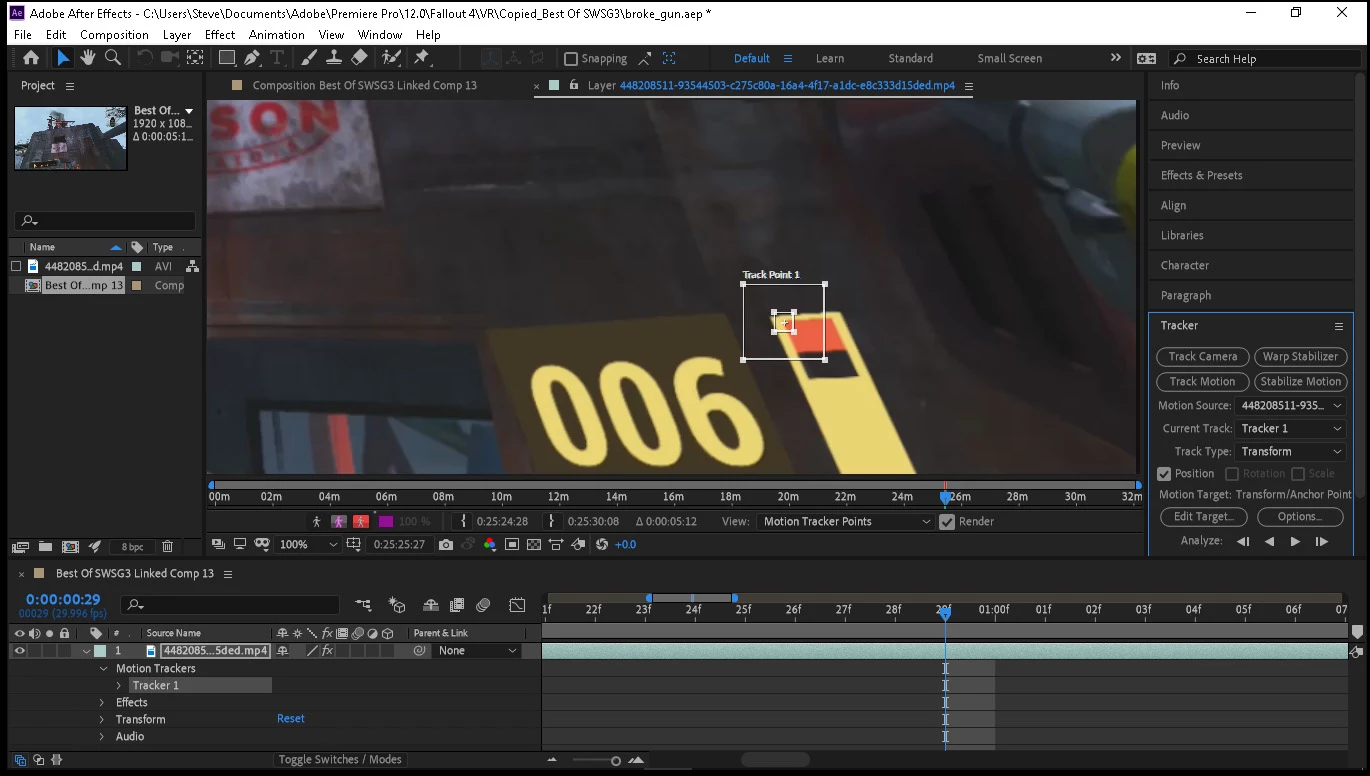Collapse the Motion Trackers group
Viewport: 1370px width, 776px height.
tap(102, 669)
